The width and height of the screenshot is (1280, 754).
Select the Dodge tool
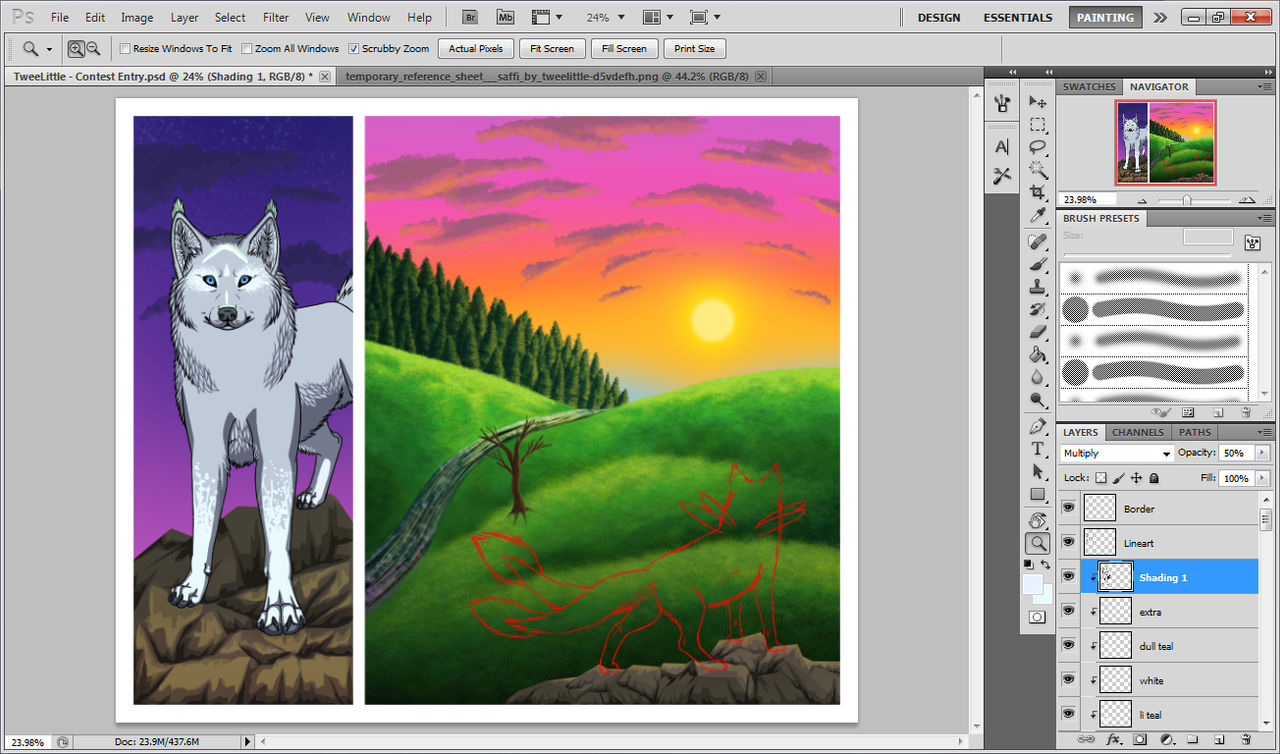click(1038, 400)
